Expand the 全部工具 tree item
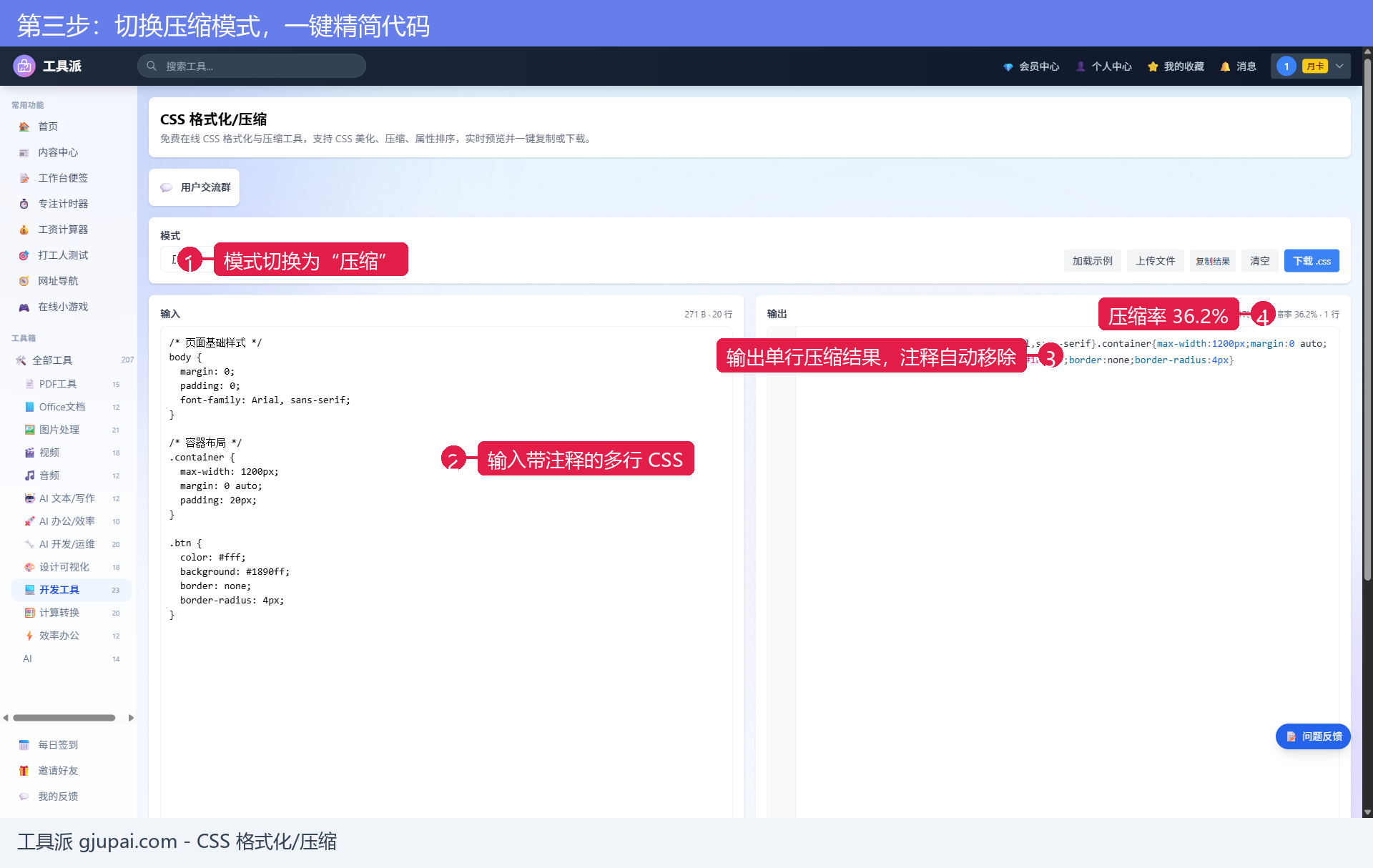Viewport: 1373px width, 868px height. [72, 360]
